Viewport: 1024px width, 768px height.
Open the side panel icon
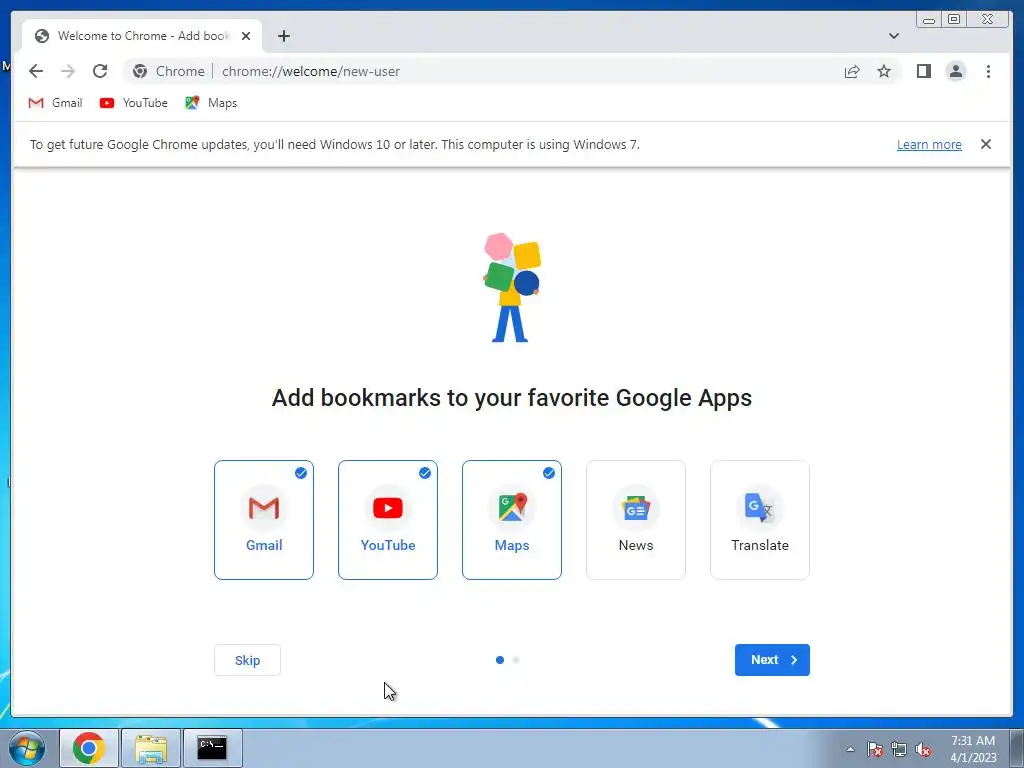point(923,71)
